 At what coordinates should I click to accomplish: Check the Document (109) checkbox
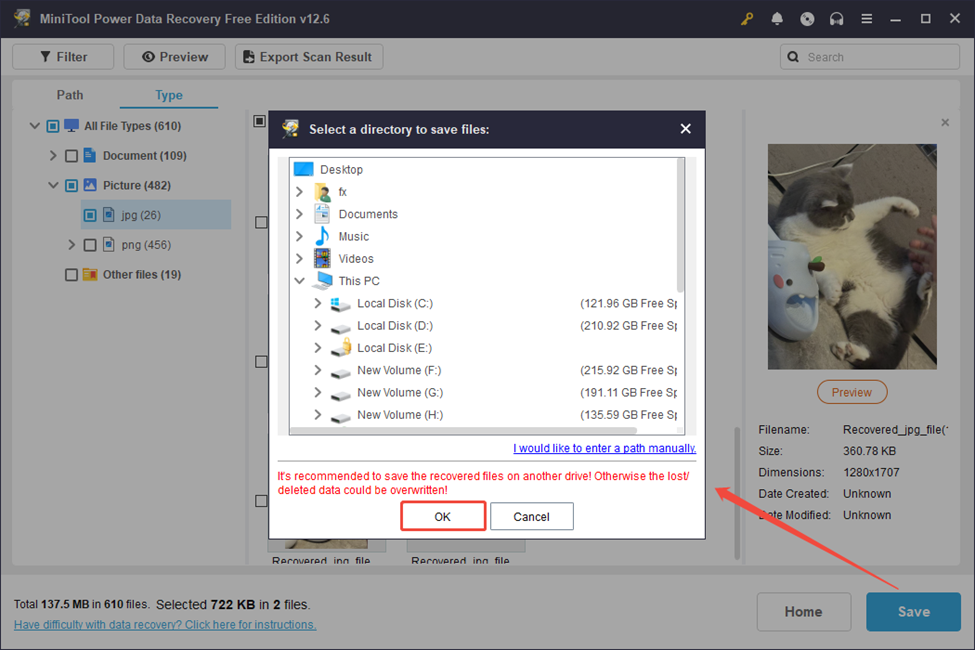(x=72, y=156)
